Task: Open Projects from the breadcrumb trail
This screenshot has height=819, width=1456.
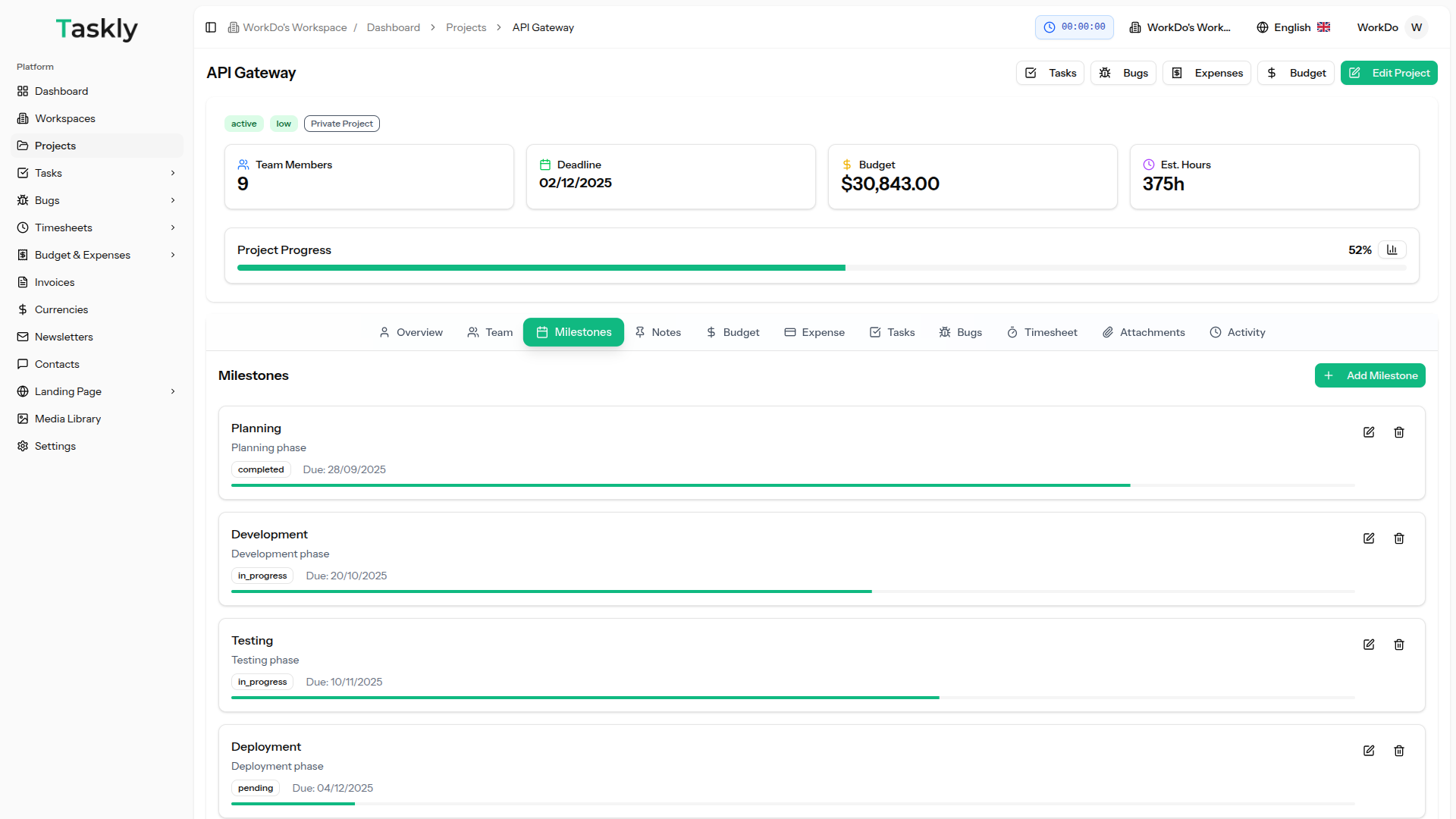Action: click(466, 27)
